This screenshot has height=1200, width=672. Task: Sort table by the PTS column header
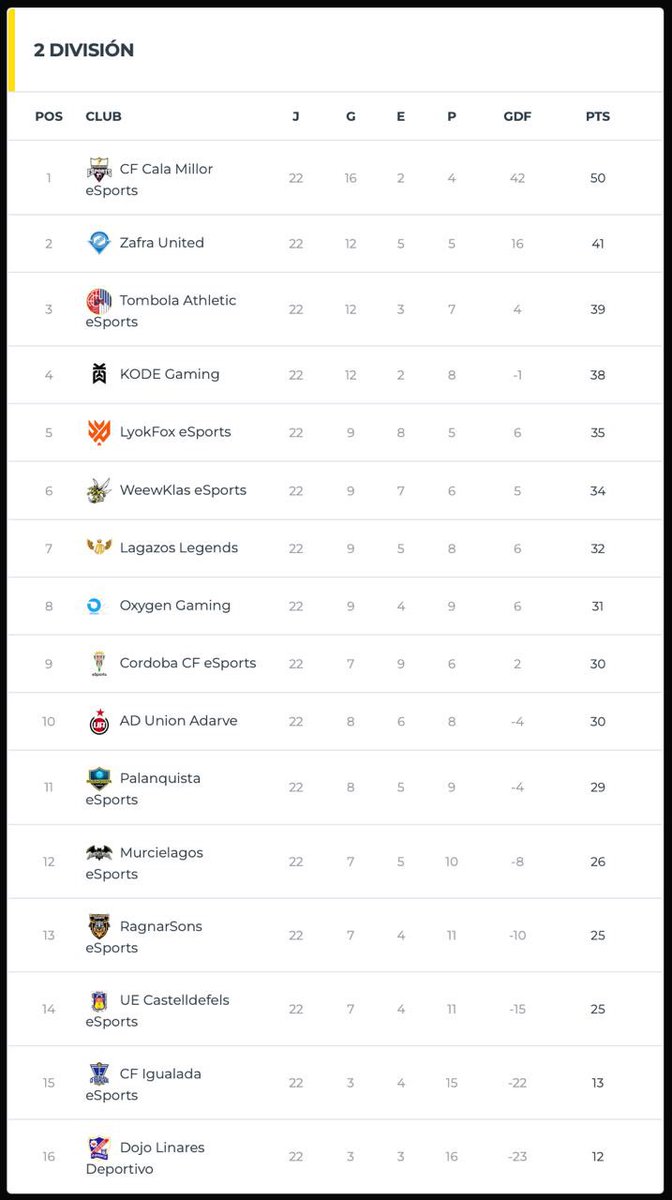[x=598, y=116]
